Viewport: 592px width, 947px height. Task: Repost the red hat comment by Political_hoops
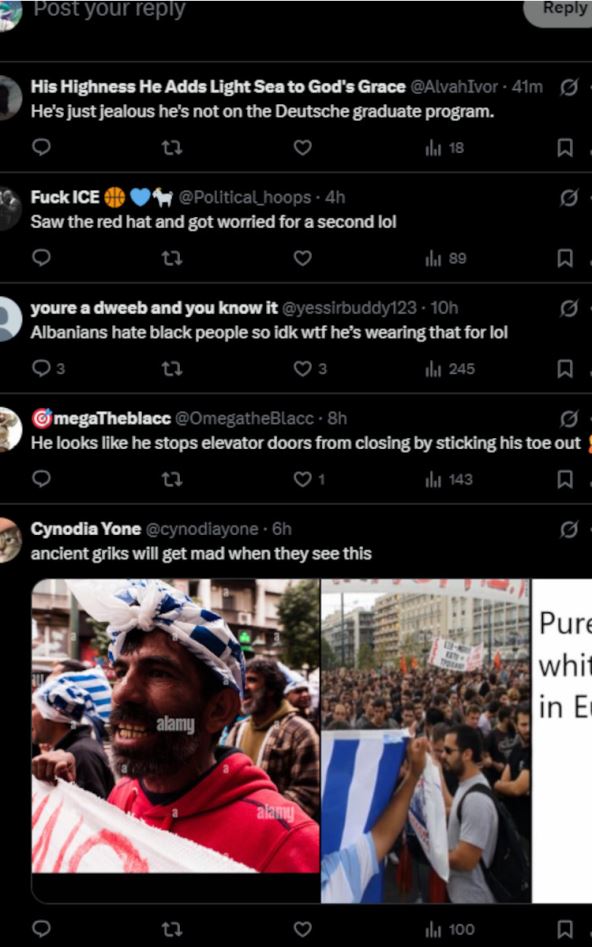[172, 258]
